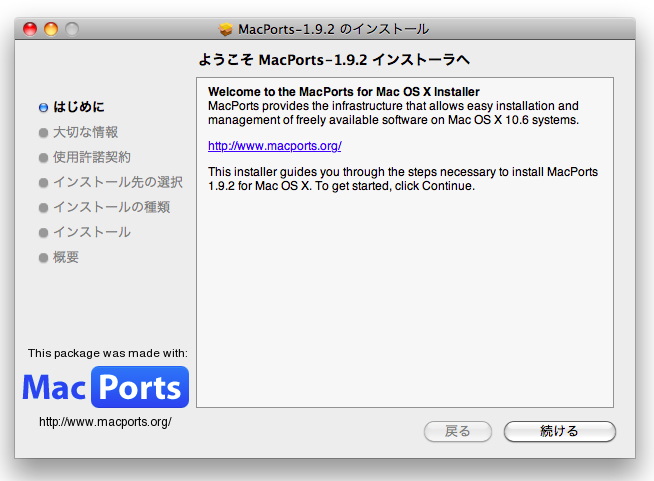
Task: Select the はじめに step in sidebar
Action: coord(79,107)
